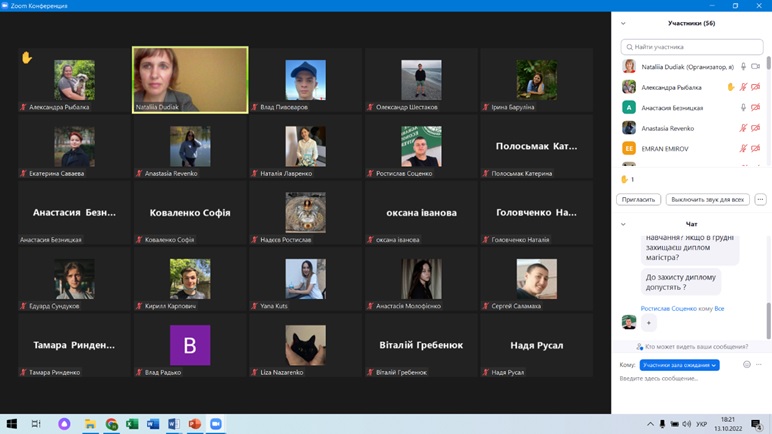Select Ростислав Соценко's video tile

coord(421,146)
